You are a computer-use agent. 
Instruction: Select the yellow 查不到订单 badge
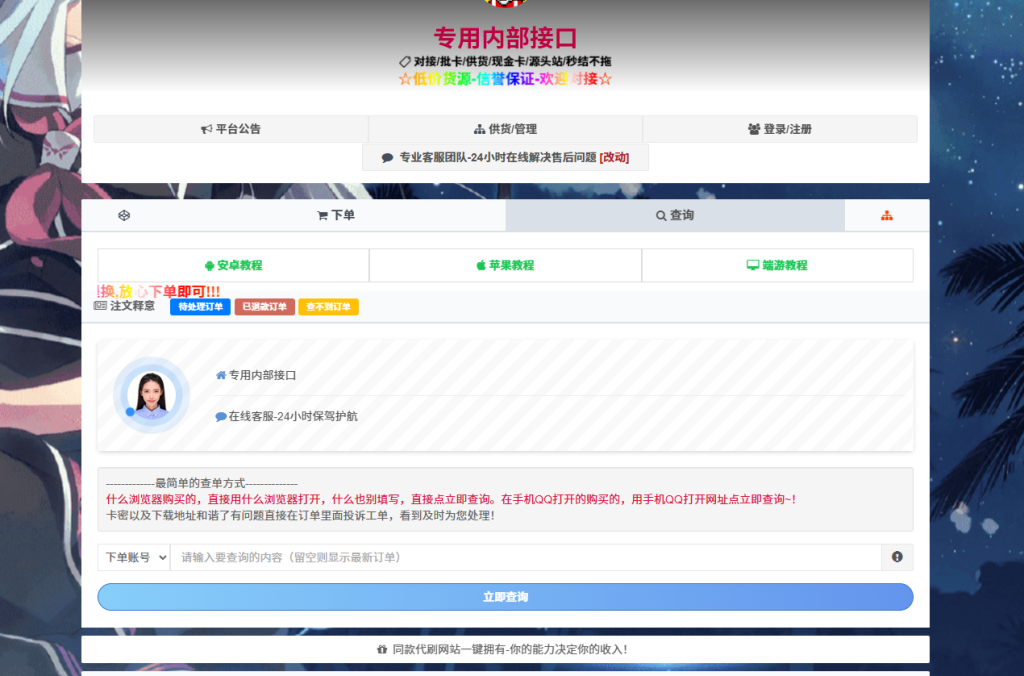pos(329,307)
